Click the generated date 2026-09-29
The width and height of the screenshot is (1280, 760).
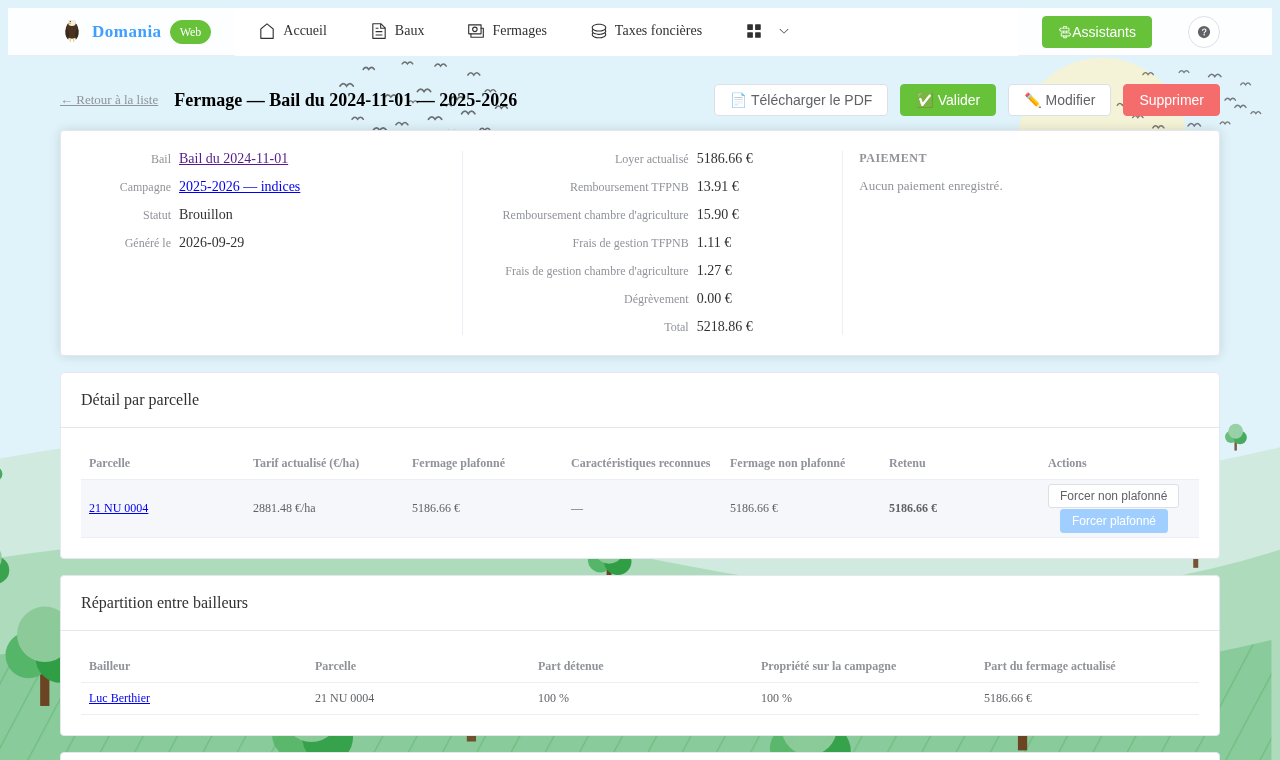[211, 243]
